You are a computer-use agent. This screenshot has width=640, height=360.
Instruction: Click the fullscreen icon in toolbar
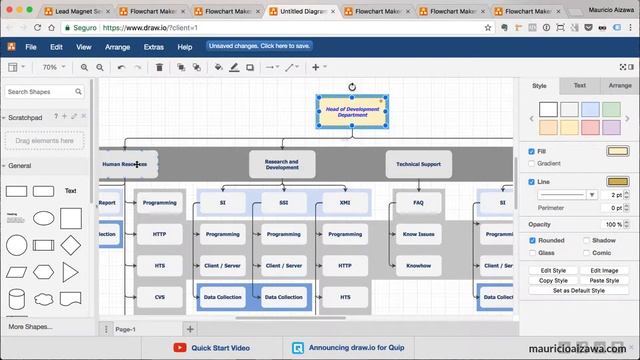coord(623,67)
